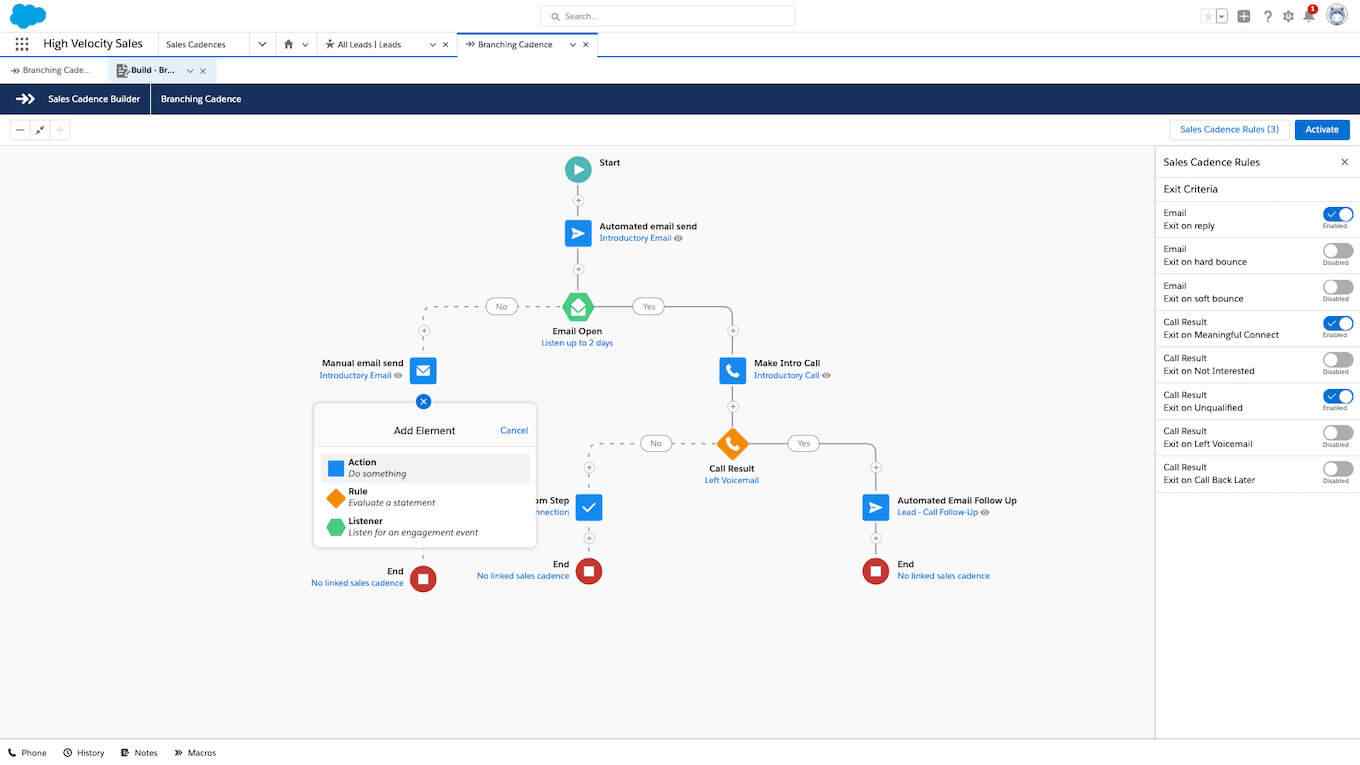Select the Start node icon
This screenshot has width=1360, height=765.
578,169
